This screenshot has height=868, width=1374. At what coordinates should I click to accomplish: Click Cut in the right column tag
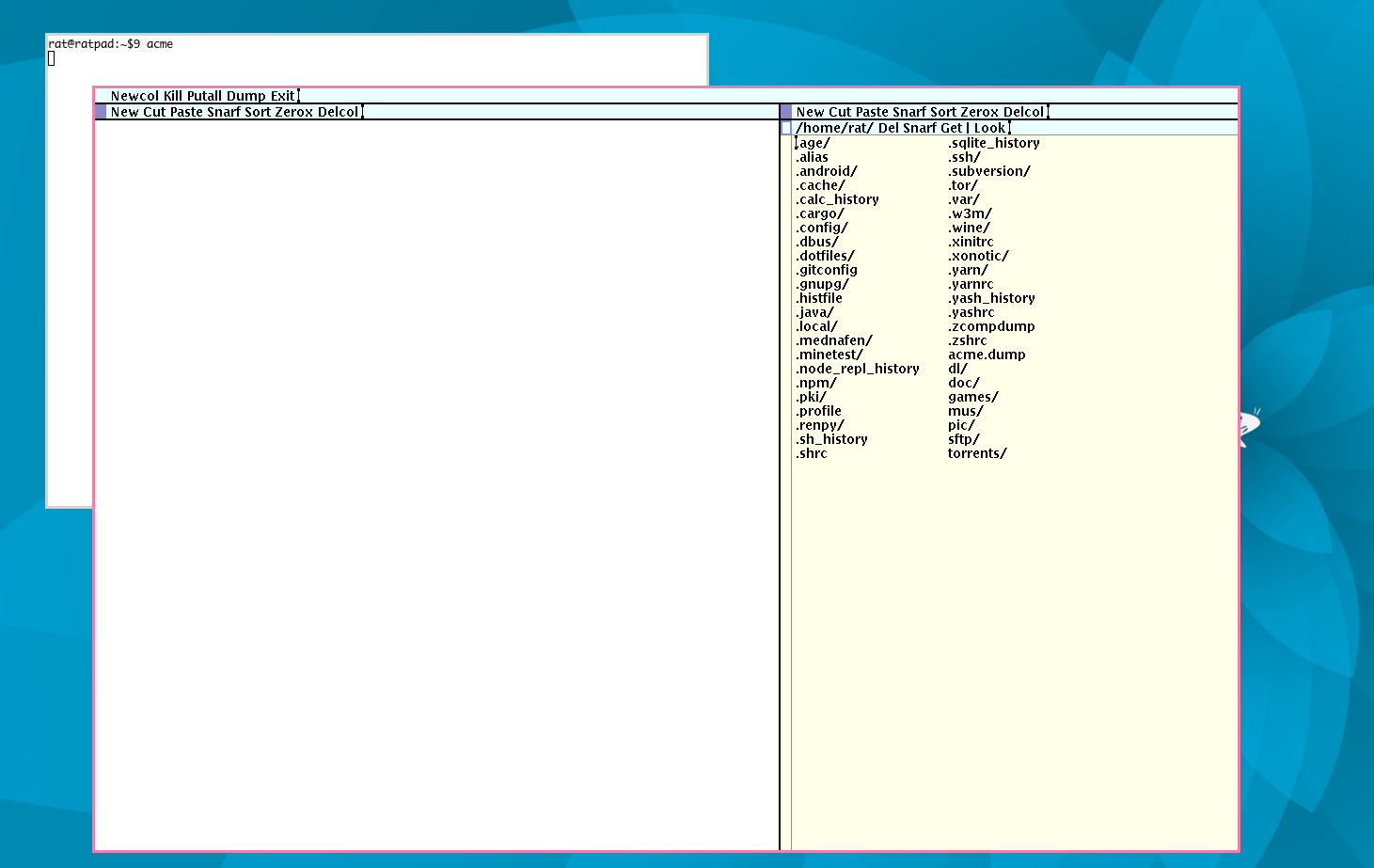point(840,112)
